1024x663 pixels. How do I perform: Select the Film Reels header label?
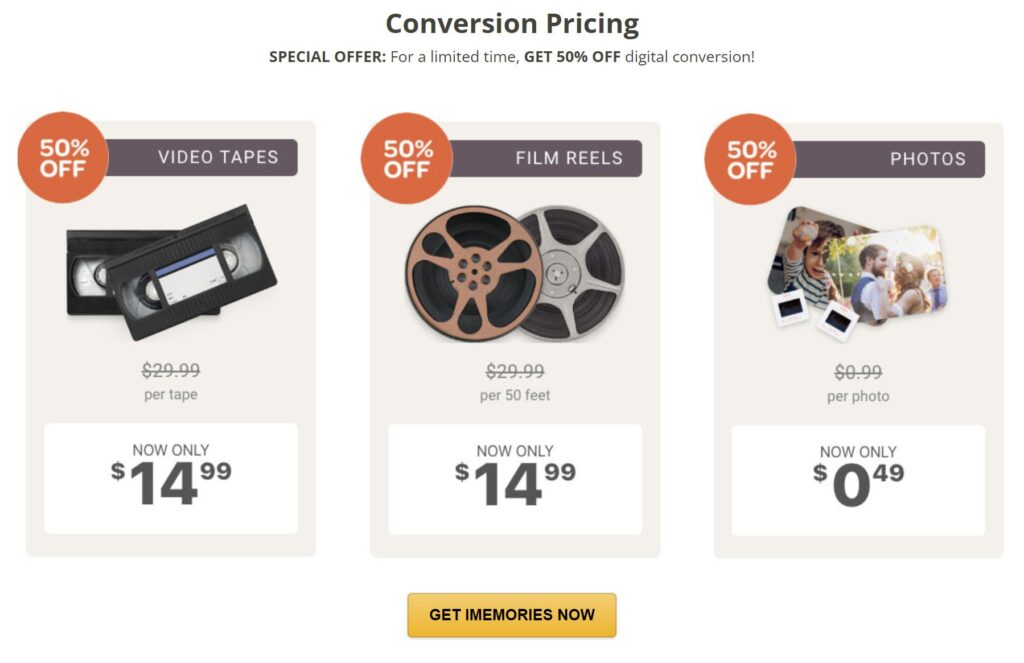(x=568, y=158)
